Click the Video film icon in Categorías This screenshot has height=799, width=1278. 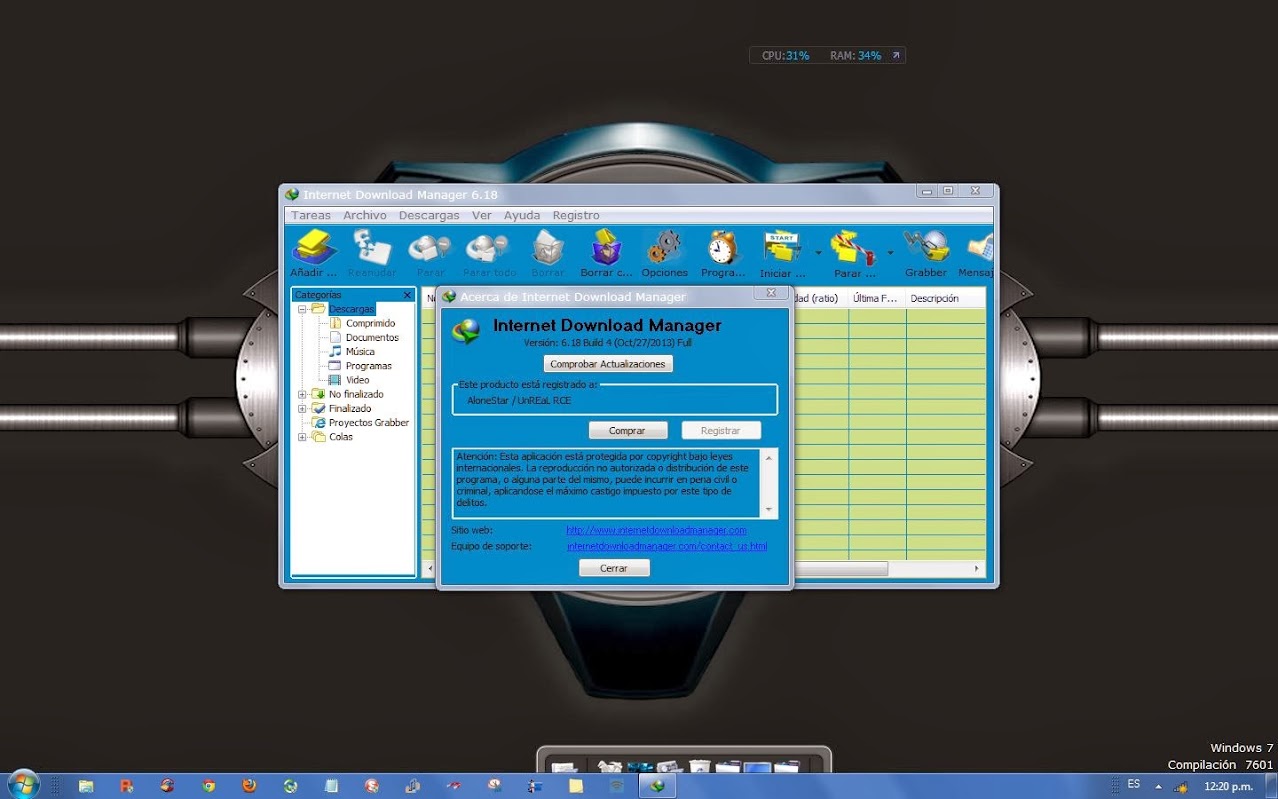click(336, 380)
